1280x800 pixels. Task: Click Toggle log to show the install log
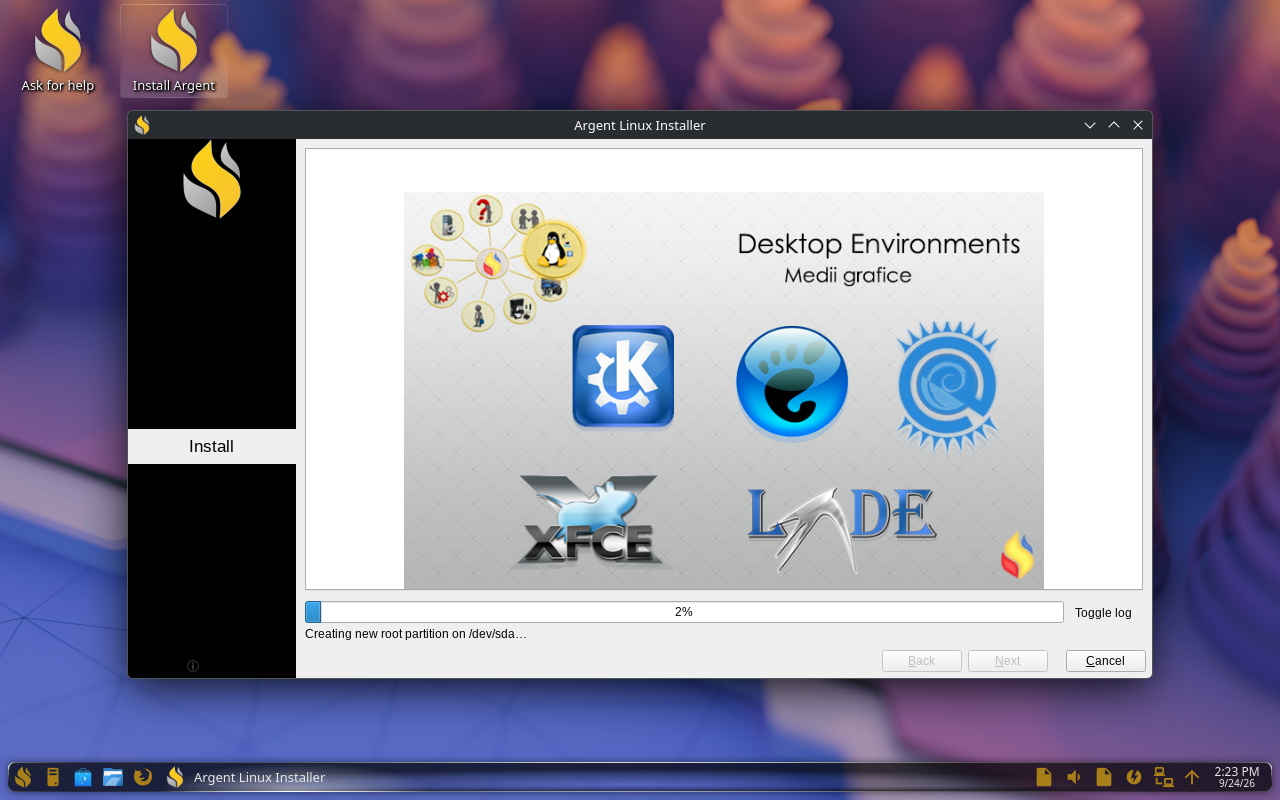tap(1103, 612)
